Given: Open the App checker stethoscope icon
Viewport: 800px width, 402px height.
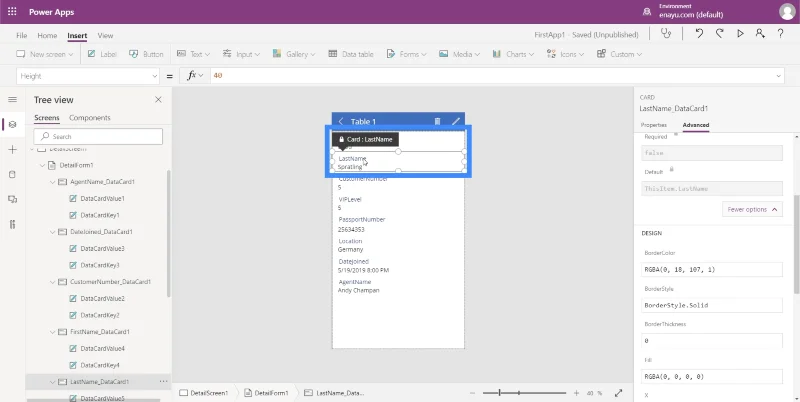Looking at the screenshot, I should (x=666, y=34).
